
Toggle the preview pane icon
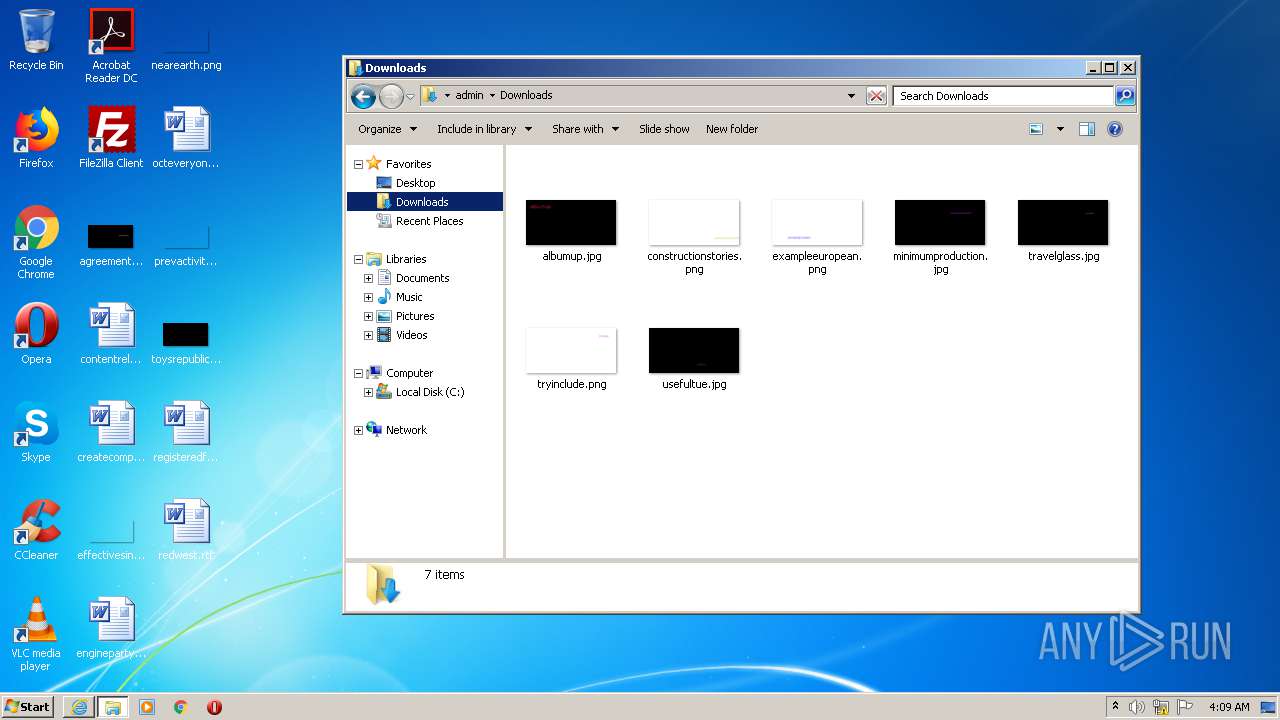1087,129
